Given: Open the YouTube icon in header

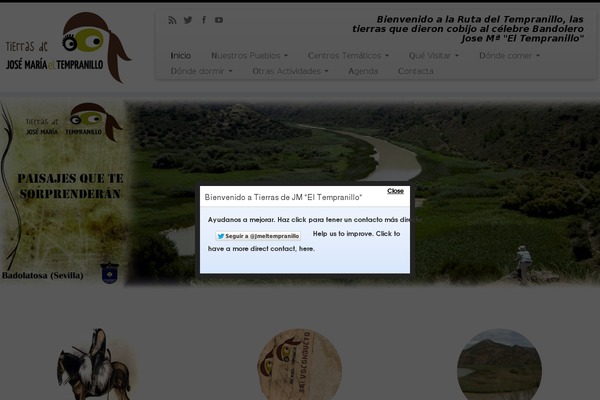Looking at the screenshot, I should click(x=219, y=20).
